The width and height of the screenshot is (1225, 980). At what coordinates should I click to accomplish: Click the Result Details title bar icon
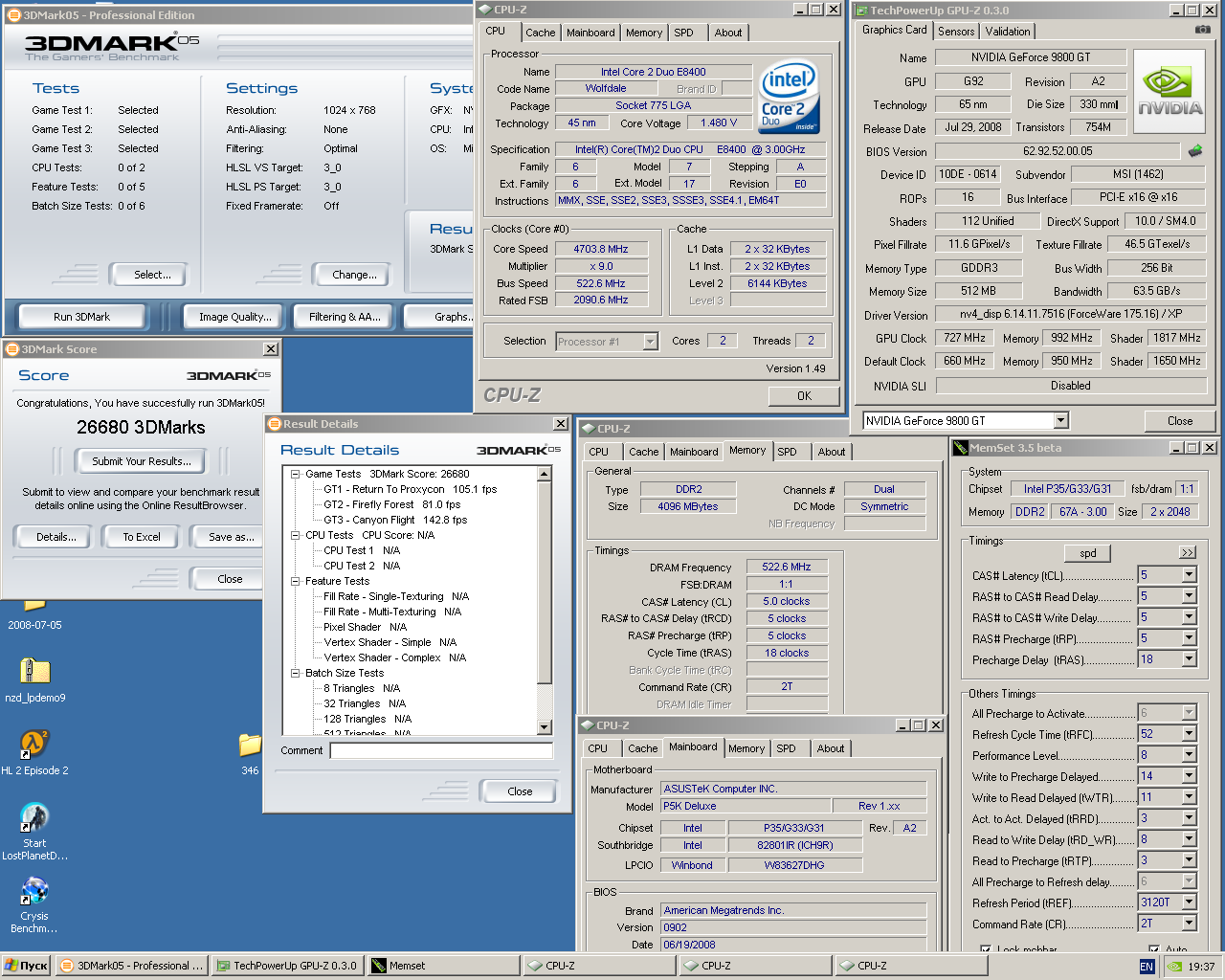[x=274, y=424]
